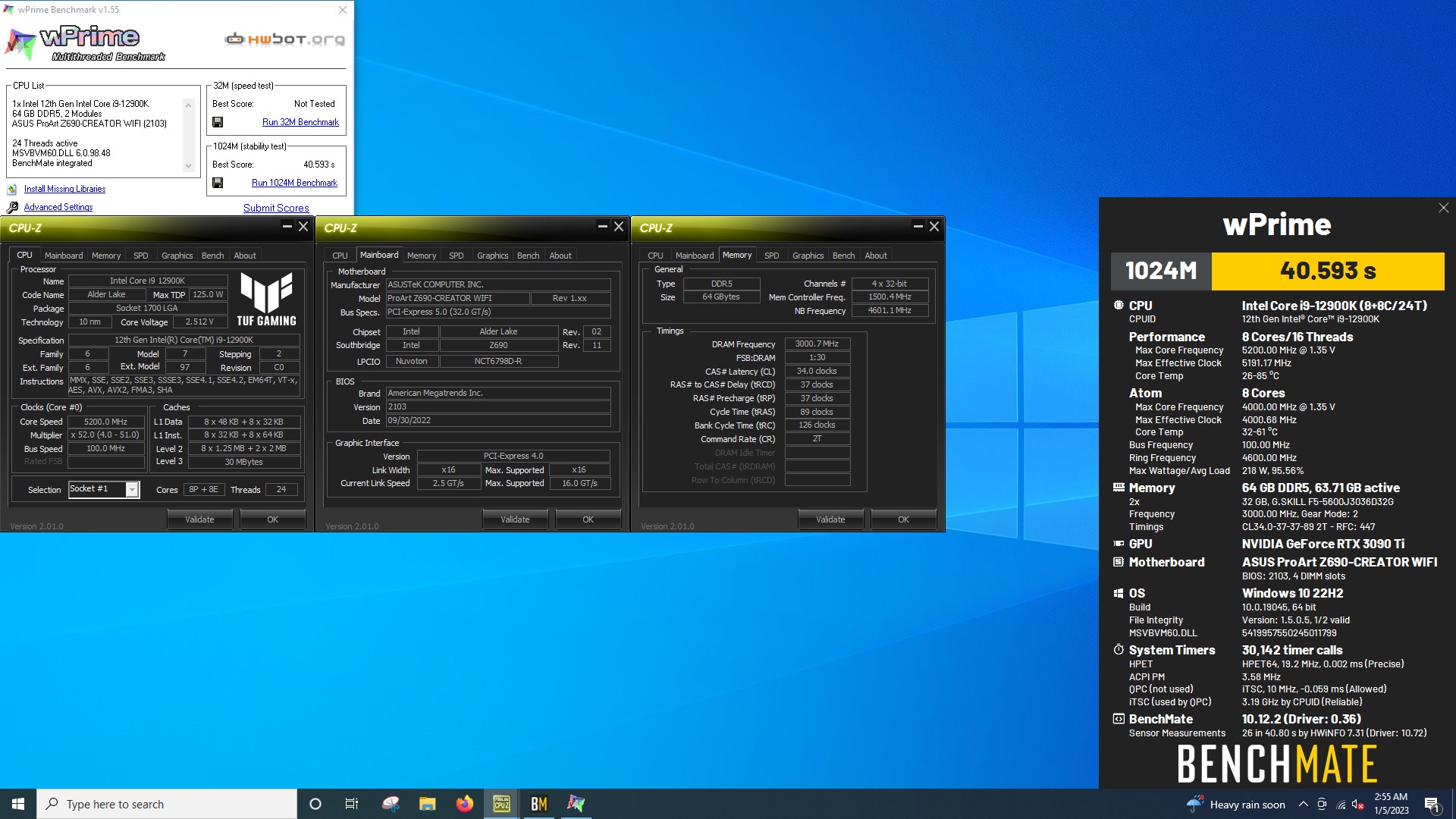
Task: Click the wrench icon beside Advanced Settings
Action: click(x=12, y=208)
